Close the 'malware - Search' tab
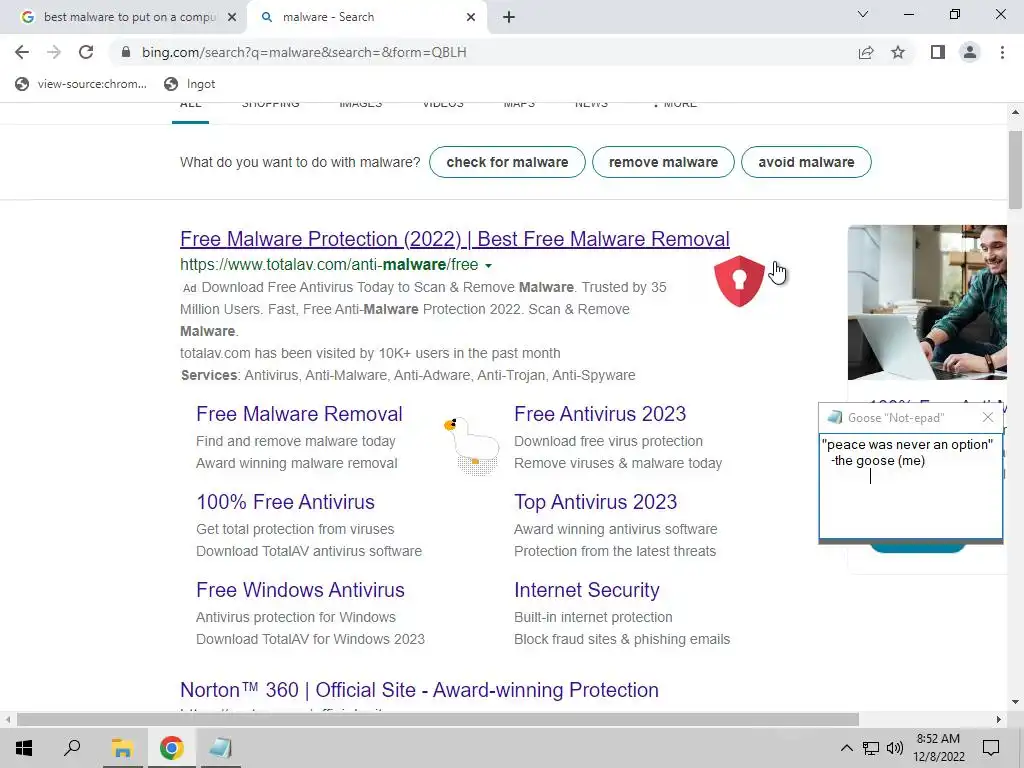Image resolution: width=1024 pixels, height=768 pixels. pos(471,18)
